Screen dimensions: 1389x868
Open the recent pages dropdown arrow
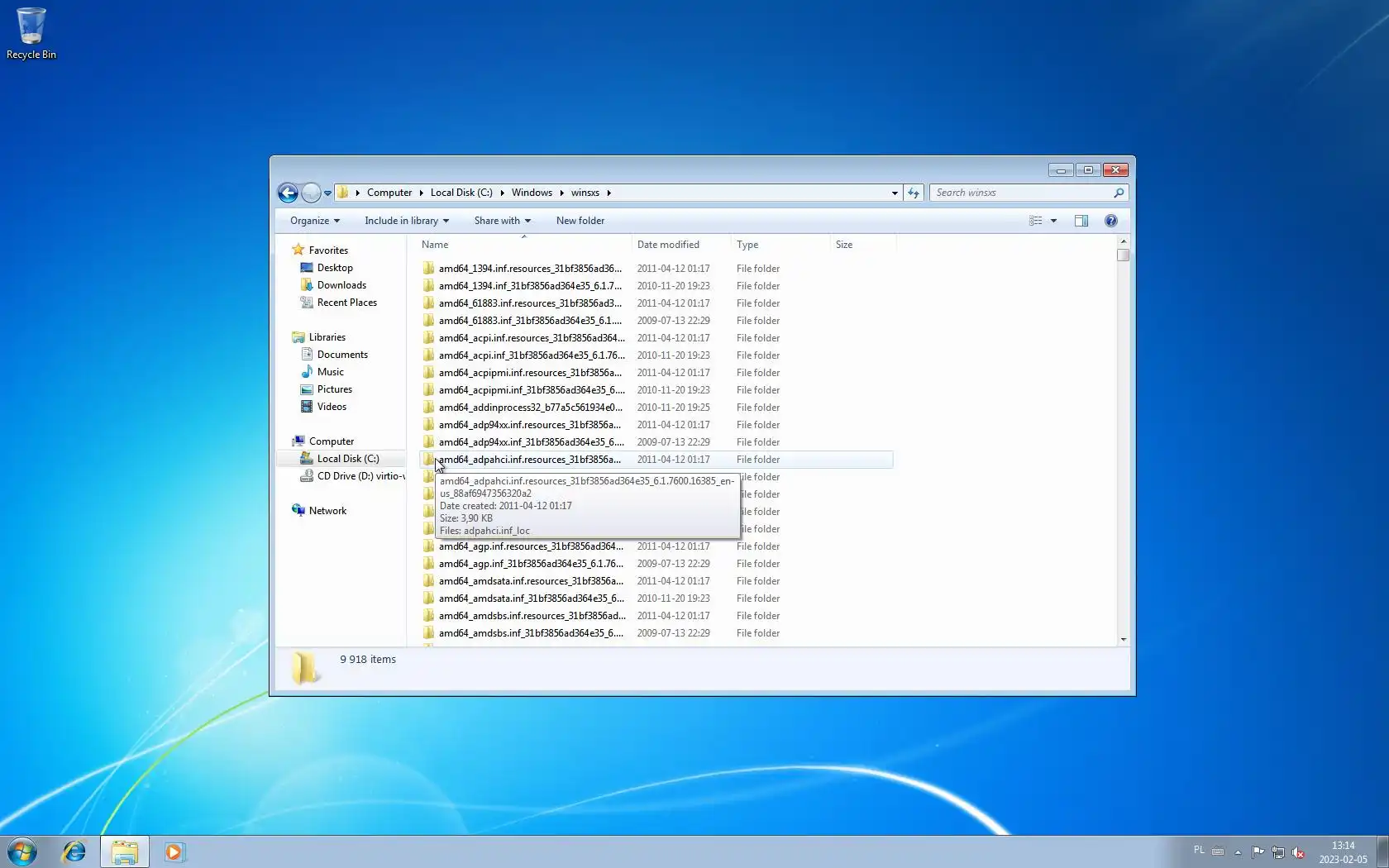(327, 193)
